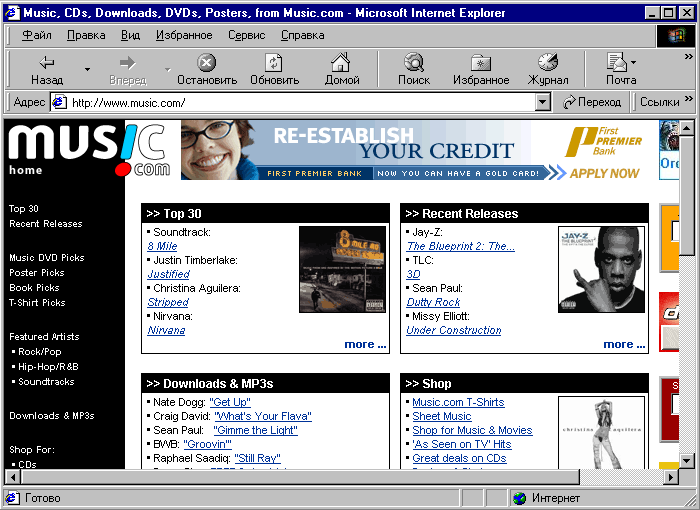
Task: Open "Gimme the Light" download link
Action: coord(255,430)
